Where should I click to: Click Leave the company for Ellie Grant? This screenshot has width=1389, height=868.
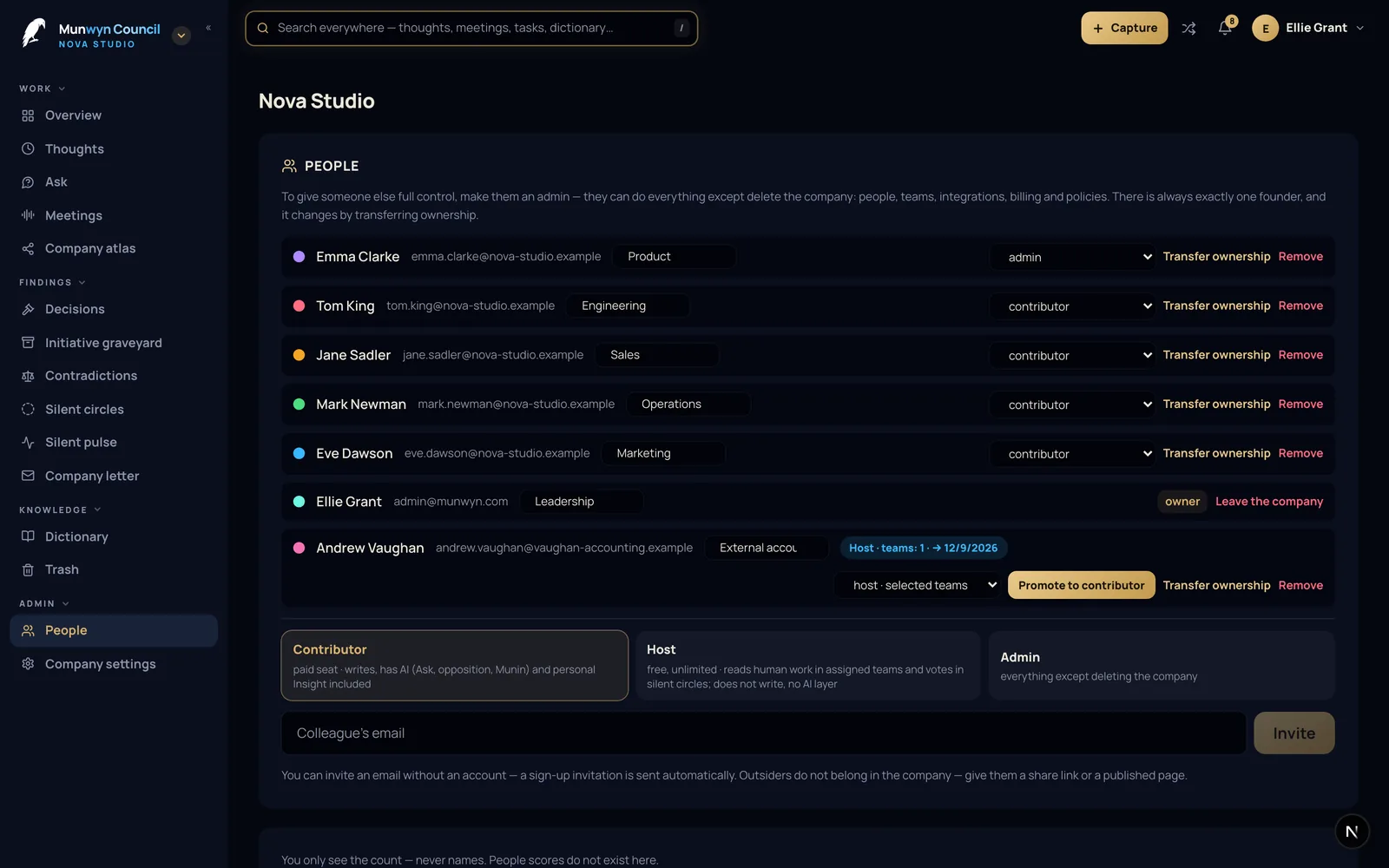pos(1269,502)
